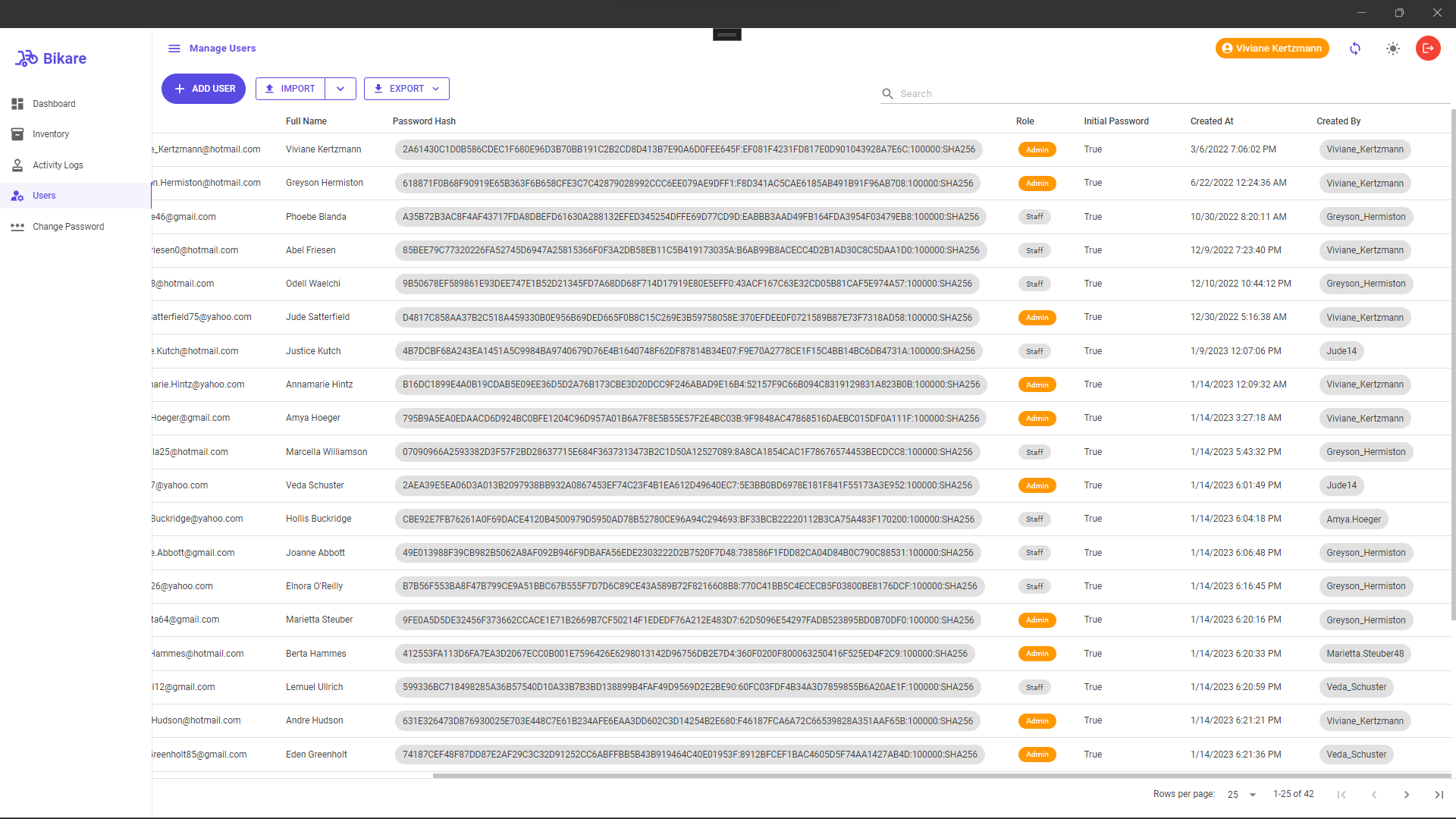Click the Viviane Kertzmann profile chip
Viewport: 1456px width, 819px height.
[1272, 49]
